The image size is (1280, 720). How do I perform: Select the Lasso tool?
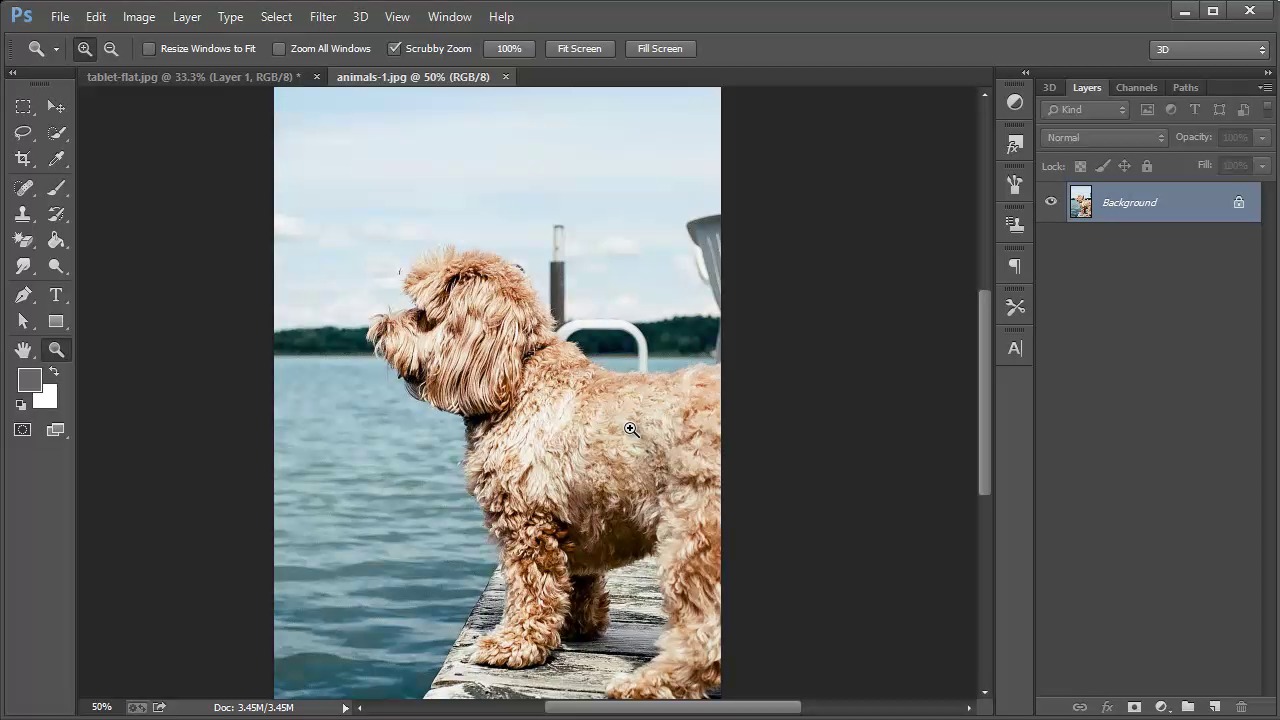pos(23,133)
